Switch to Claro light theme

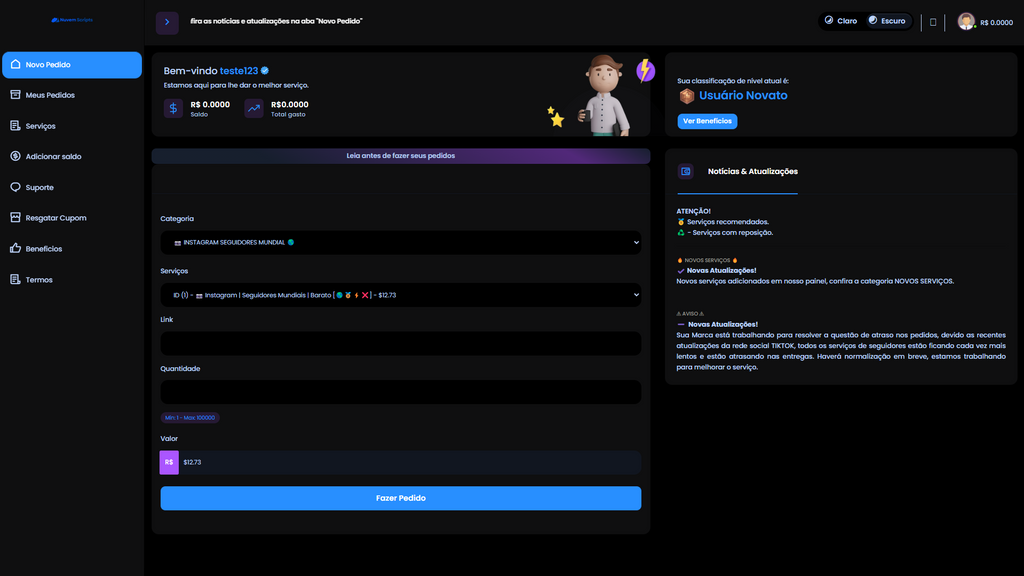pos(841,21)
